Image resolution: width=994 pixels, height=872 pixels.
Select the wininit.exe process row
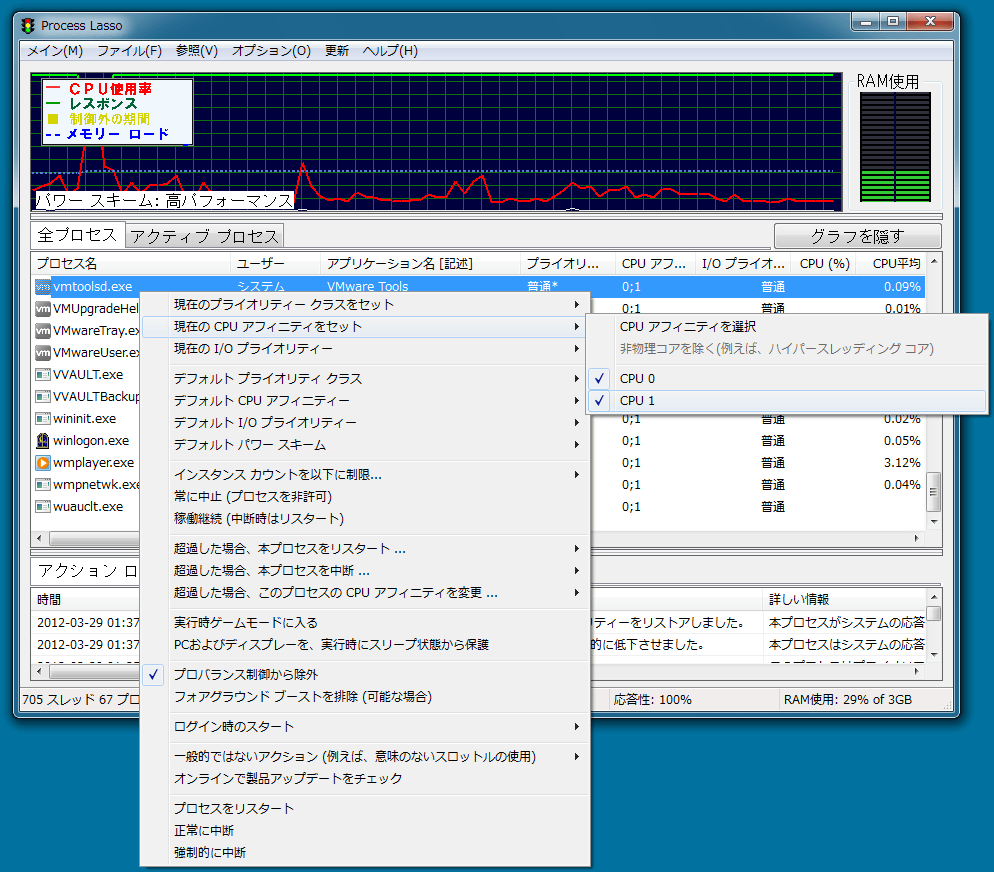click(x=85, y=418)
